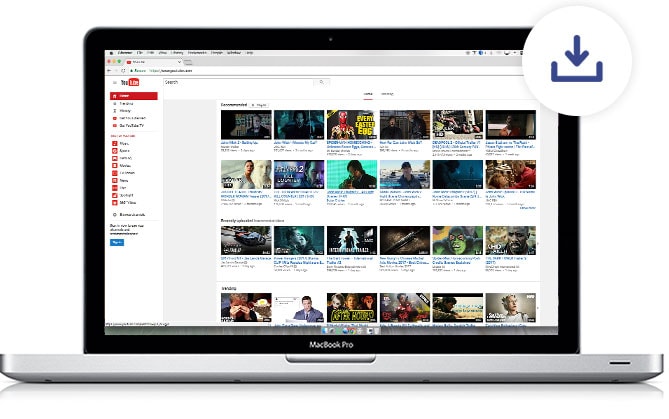The image size is (669, 419).
Task: Open the Bookmarks menu in the menu bar
Action: coord(197,53)
